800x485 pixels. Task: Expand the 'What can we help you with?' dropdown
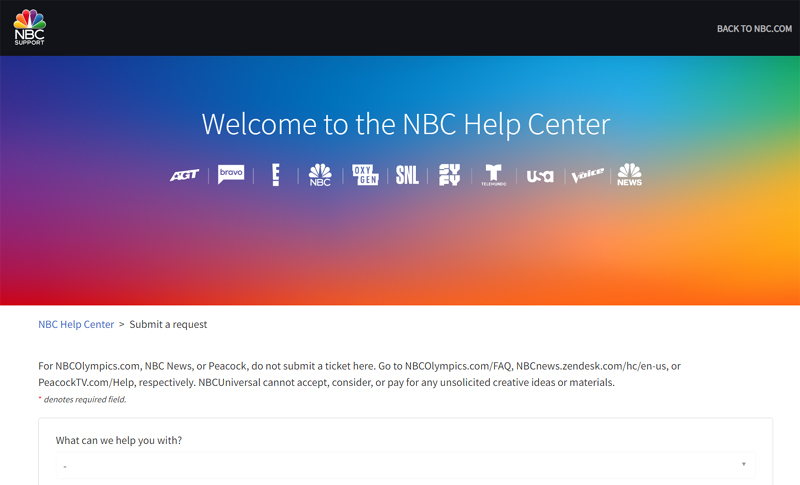(406, 465)
